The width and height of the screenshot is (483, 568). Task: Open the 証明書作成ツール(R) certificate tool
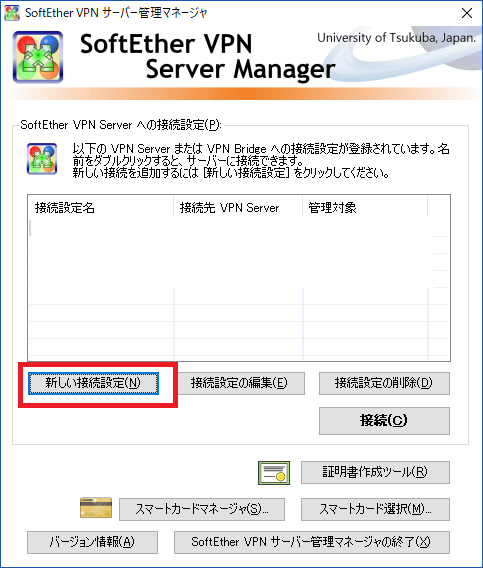[x=375, y=472]
